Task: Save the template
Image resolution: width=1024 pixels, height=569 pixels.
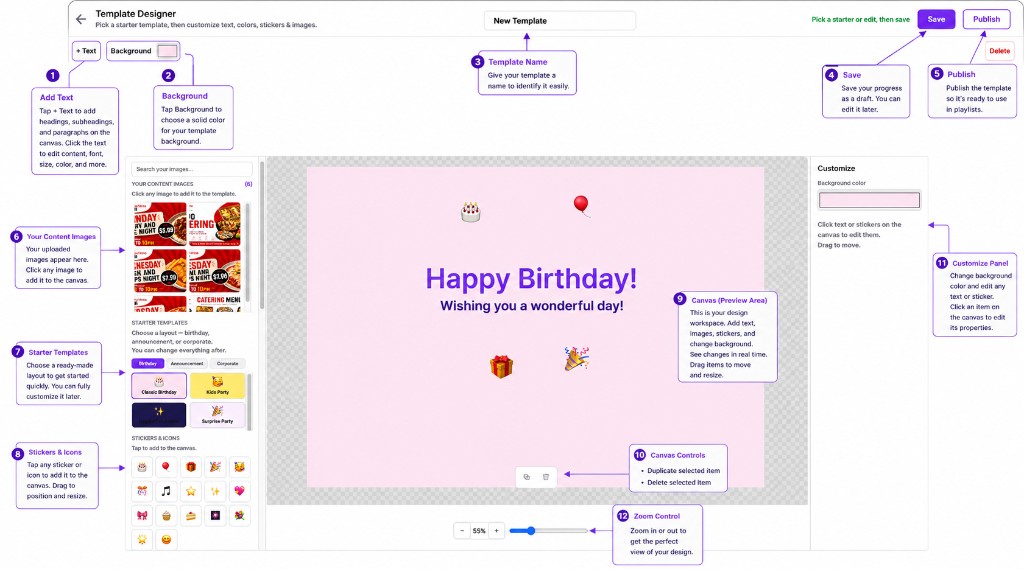Action: 936,19
